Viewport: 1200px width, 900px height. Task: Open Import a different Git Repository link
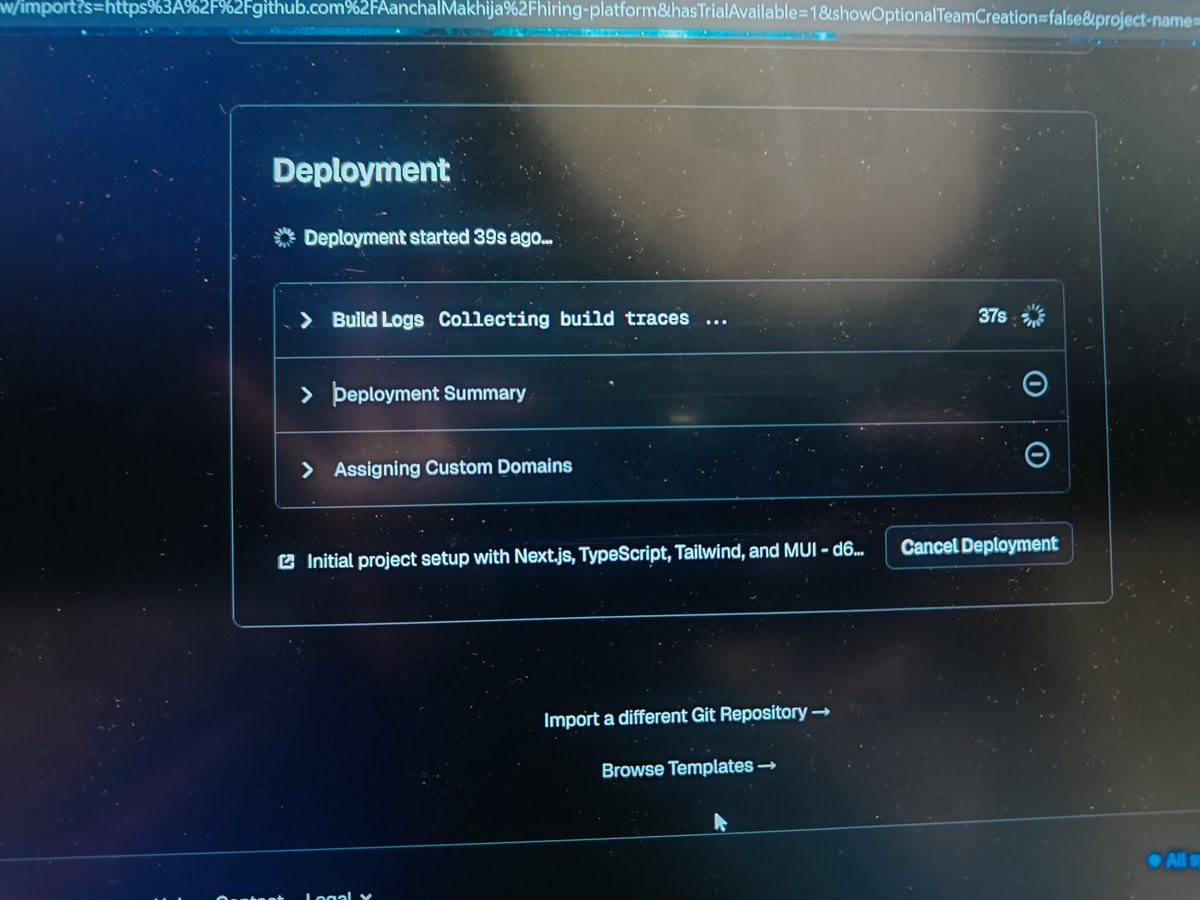coord(687,716)
